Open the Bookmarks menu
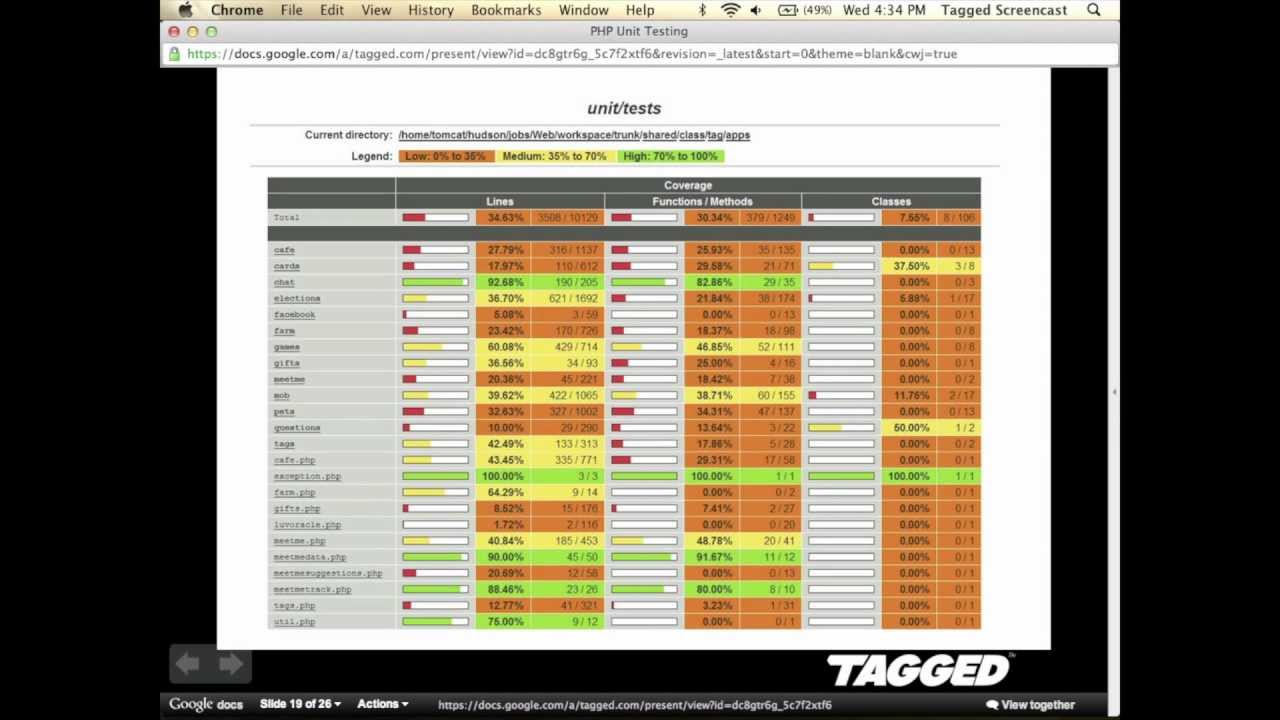 pos(506,10)
